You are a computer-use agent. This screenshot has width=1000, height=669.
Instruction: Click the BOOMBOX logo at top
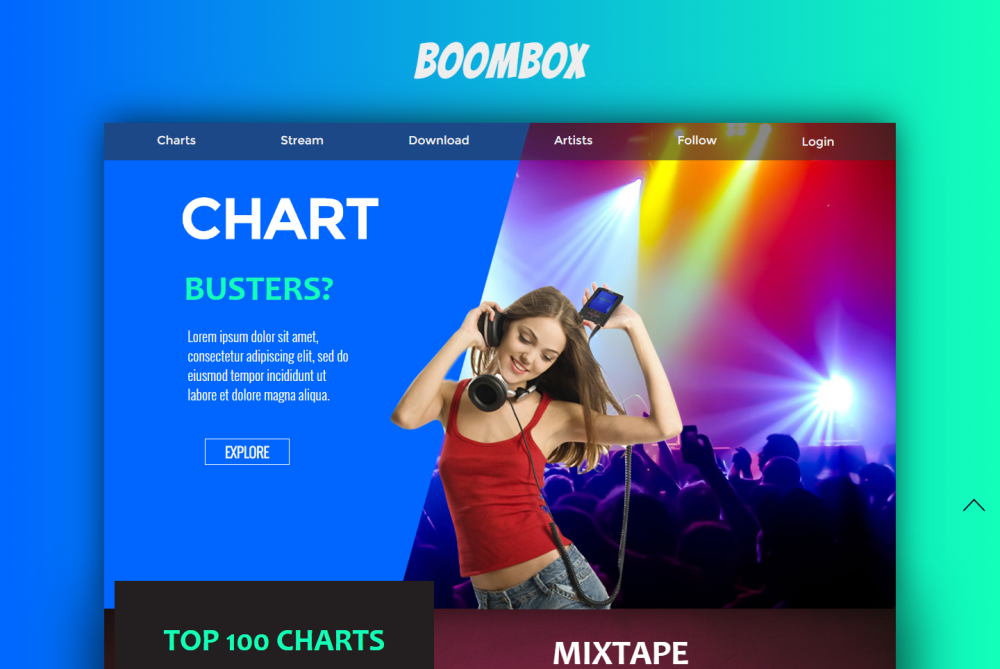(x=501, y=61)
